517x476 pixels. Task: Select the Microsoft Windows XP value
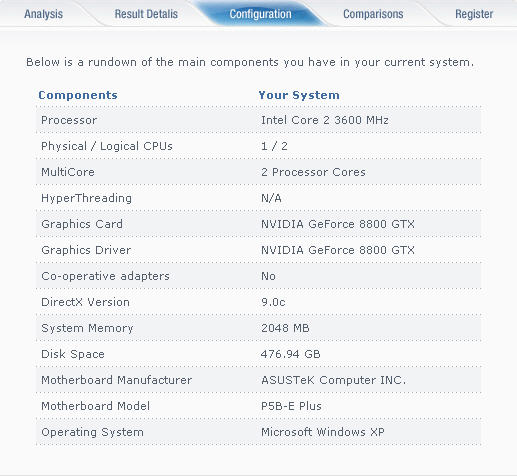point(323,432)
